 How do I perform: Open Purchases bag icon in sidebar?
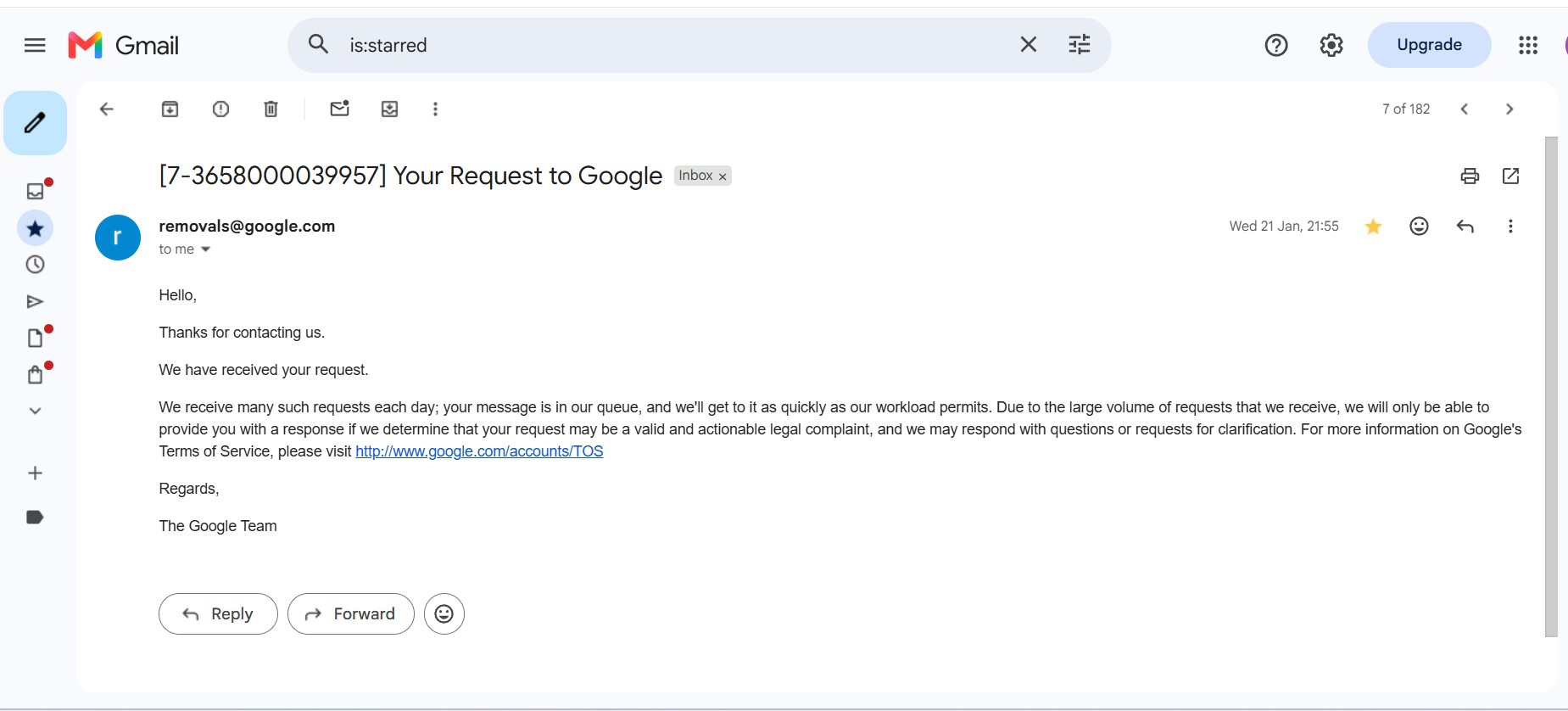pos(35,374)
